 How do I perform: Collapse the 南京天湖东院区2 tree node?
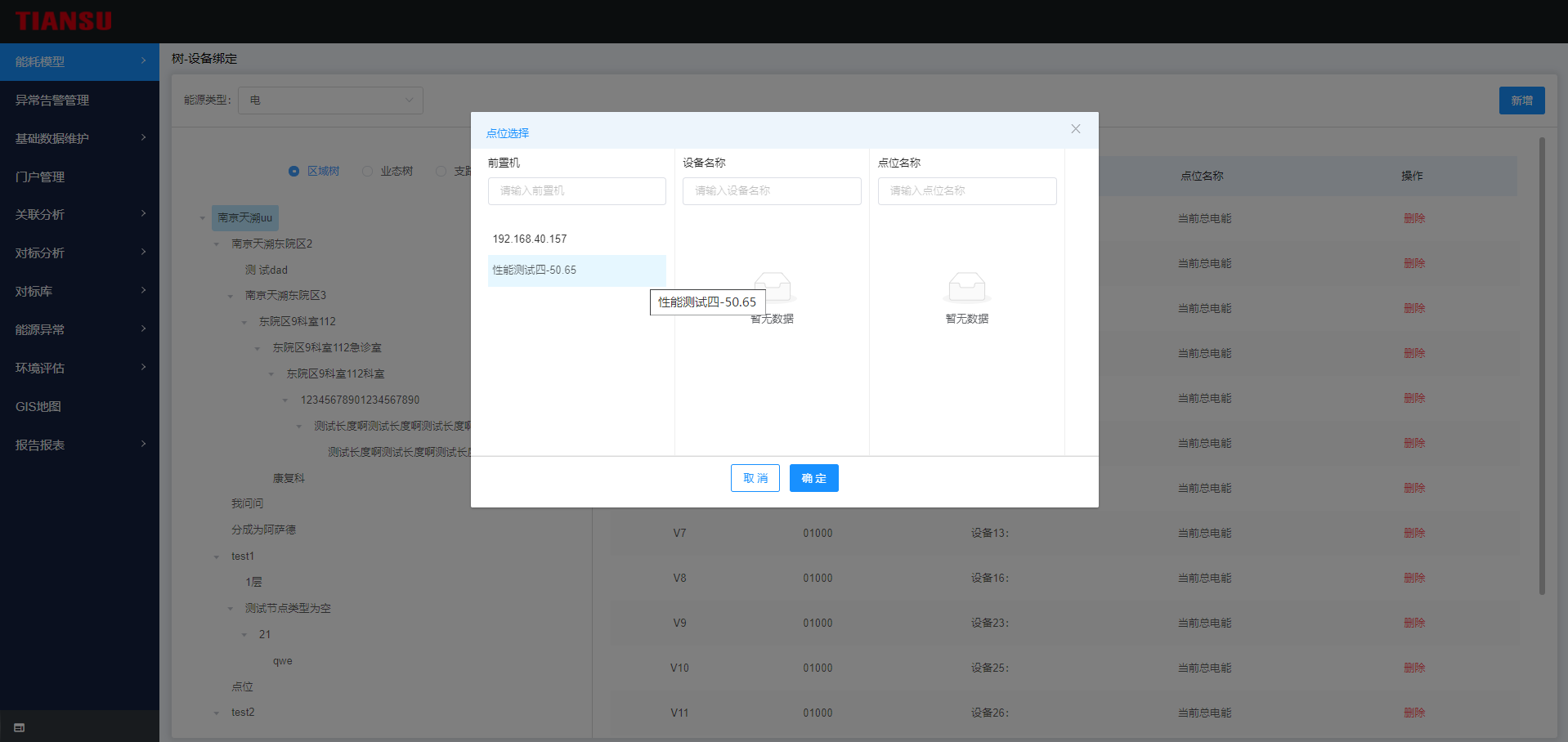(217, 244)
